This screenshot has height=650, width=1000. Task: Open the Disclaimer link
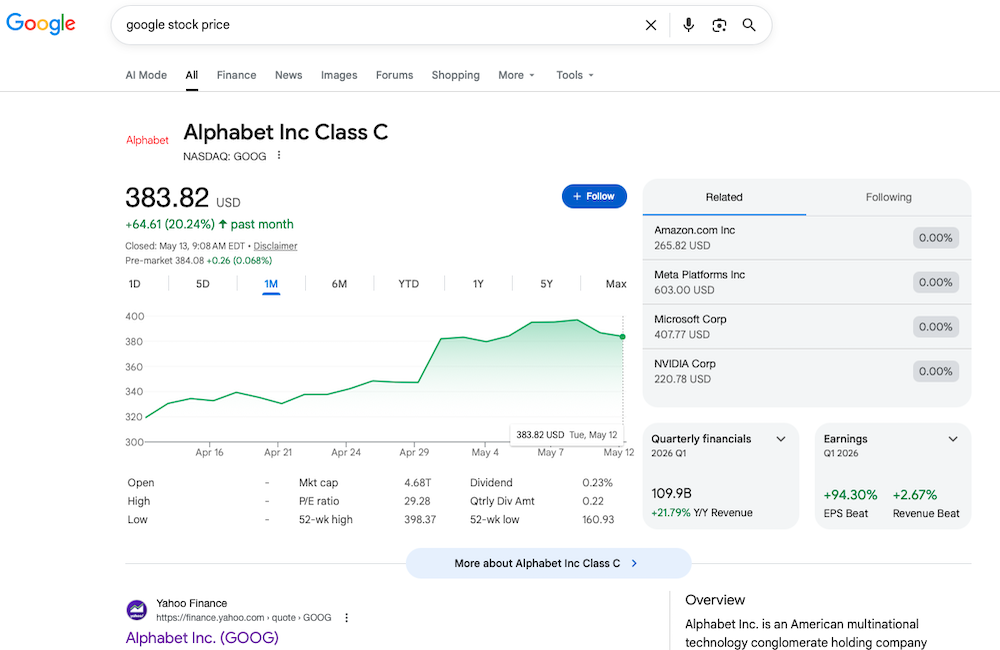(276, 246)
